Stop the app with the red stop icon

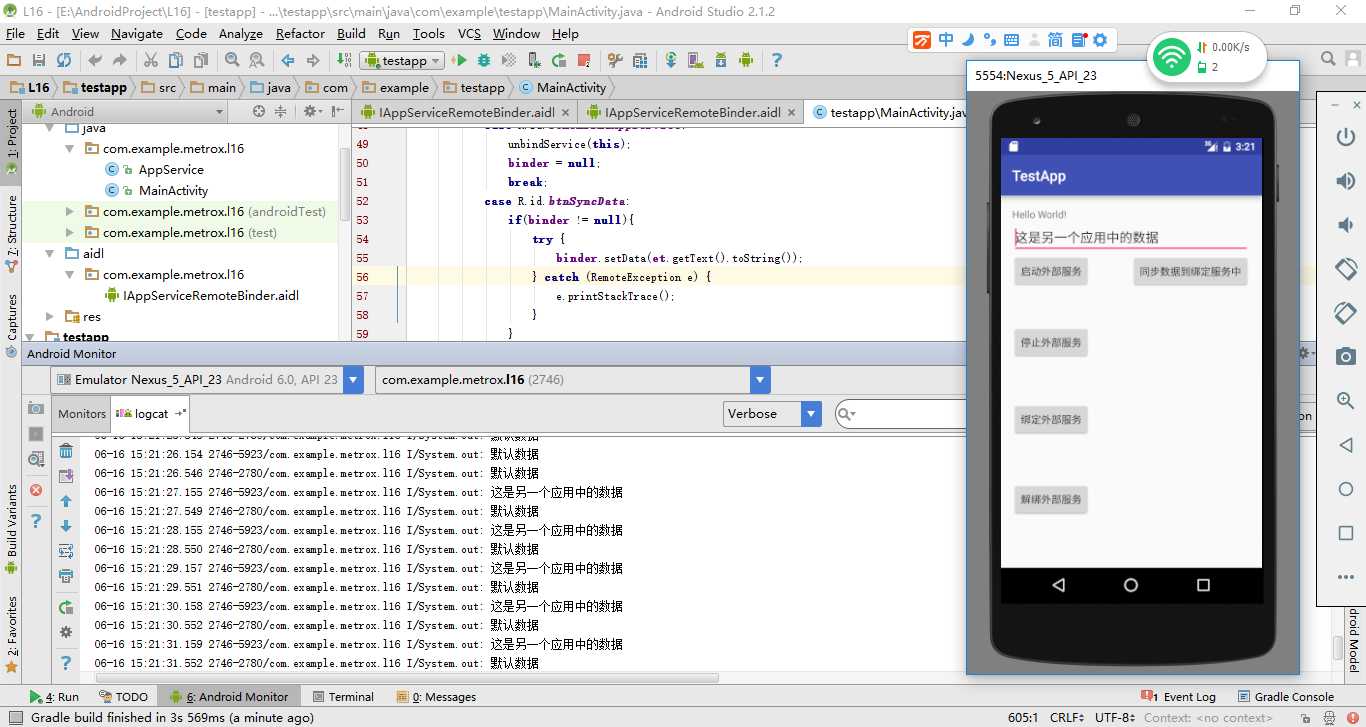(584, 60)
